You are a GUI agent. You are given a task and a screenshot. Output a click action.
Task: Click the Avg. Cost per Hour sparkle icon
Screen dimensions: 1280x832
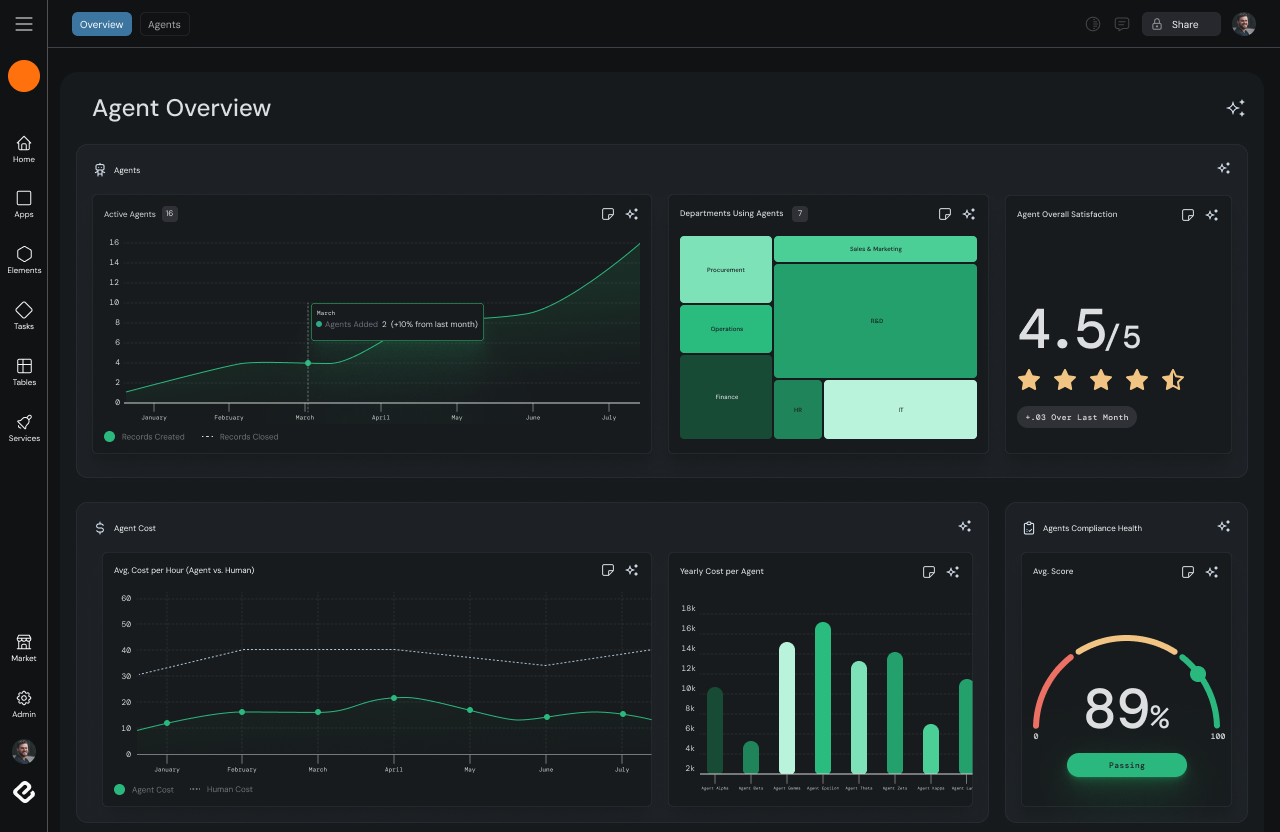point(632,570)
